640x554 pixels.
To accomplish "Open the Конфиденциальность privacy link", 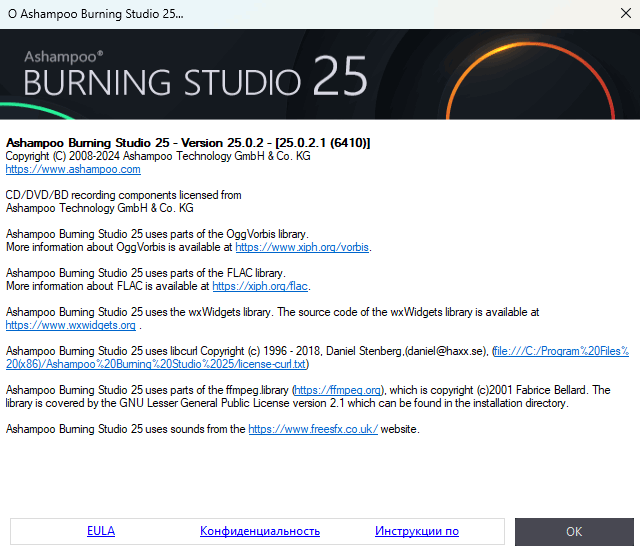I will (x=260, y=531).
